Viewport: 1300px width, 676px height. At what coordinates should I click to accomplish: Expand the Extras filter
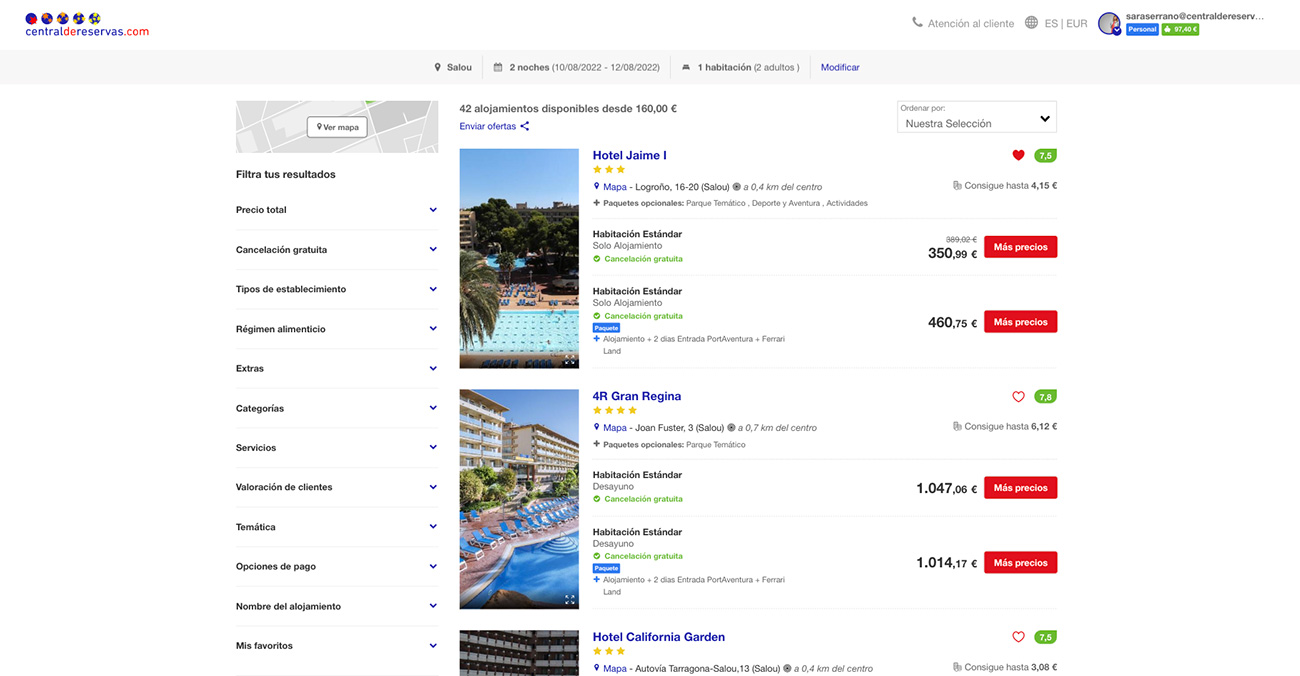[337, 369]
